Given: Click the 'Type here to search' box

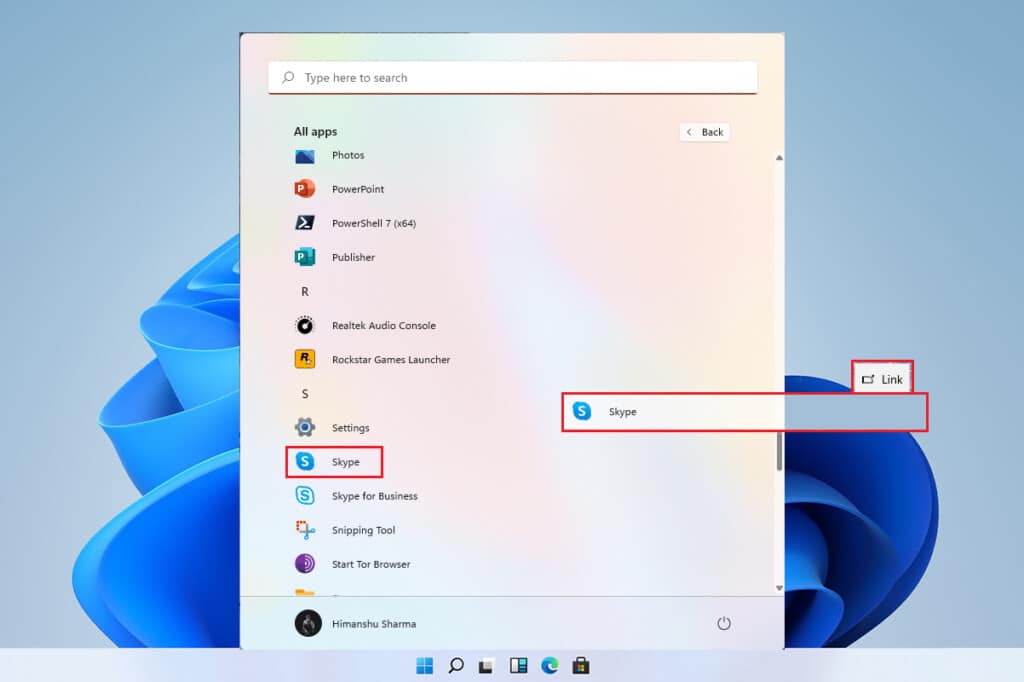Looking at the screenshot, I should click(x=512, y=78).
